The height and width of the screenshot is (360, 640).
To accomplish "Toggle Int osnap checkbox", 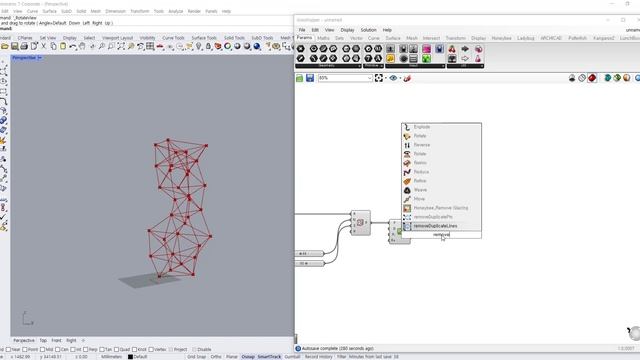I will [x=73, y=349].
